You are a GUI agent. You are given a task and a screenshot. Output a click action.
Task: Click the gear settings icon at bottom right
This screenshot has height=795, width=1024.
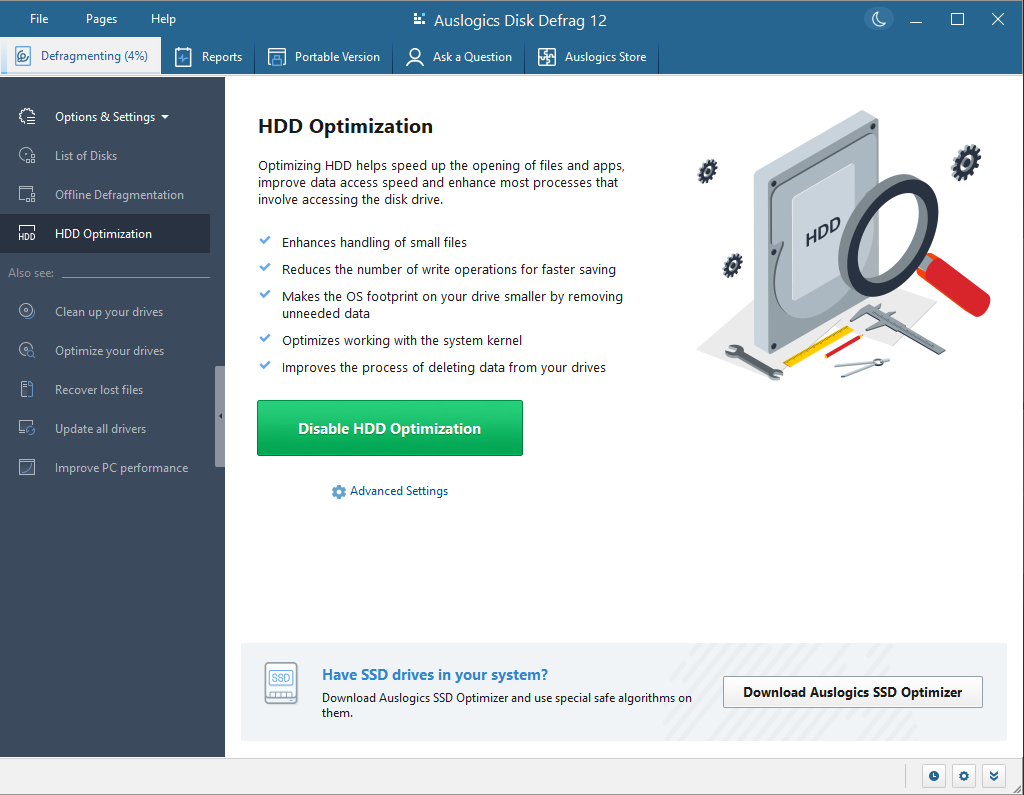[x=963, y=776]
